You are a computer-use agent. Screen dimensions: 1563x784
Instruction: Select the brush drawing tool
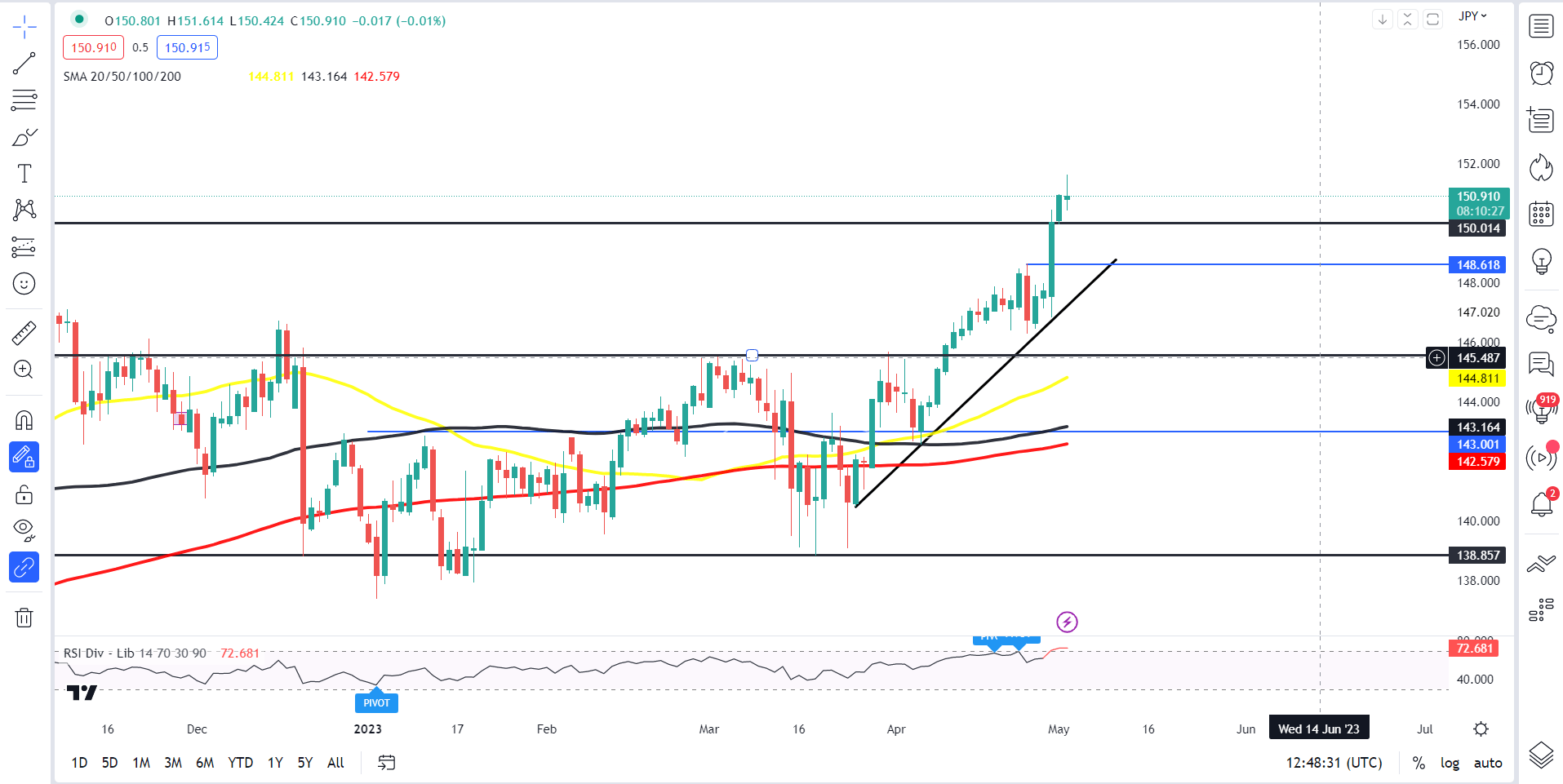[24, 137]
